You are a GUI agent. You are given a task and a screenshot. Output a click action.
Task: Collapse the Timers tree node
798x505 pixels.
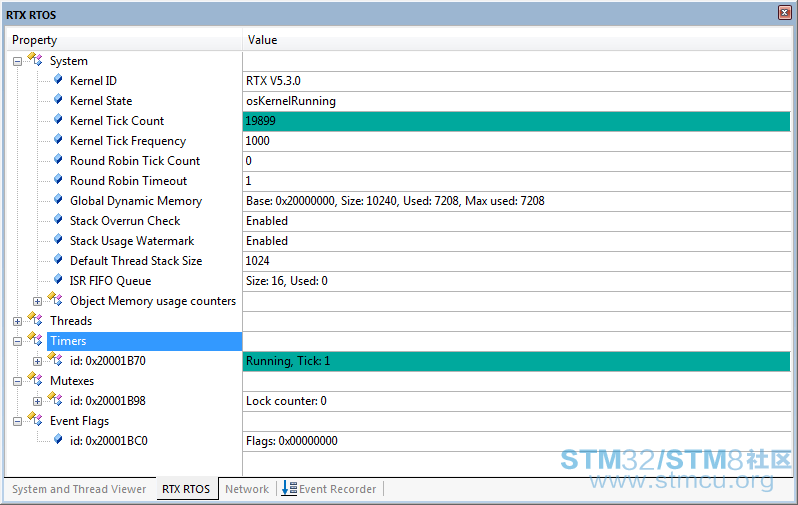(17, 341)
